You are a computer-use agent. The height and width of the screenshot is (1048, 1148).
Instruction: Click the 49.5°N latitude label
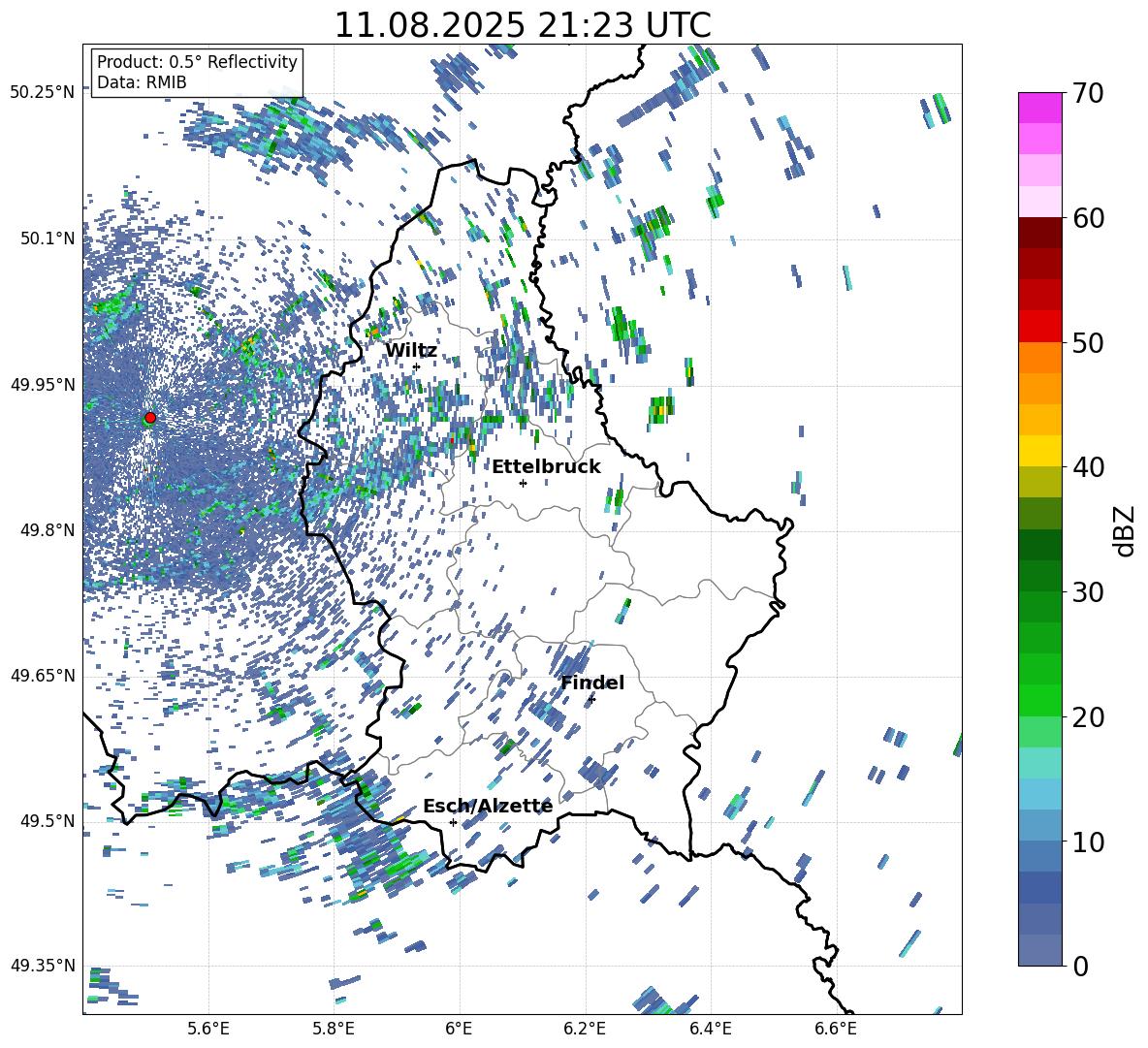[x=47, y=820]
